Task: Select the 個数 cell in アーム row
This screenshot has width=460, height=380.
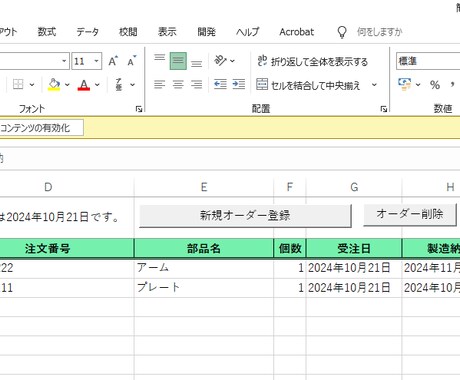Action: coord(290,268)
